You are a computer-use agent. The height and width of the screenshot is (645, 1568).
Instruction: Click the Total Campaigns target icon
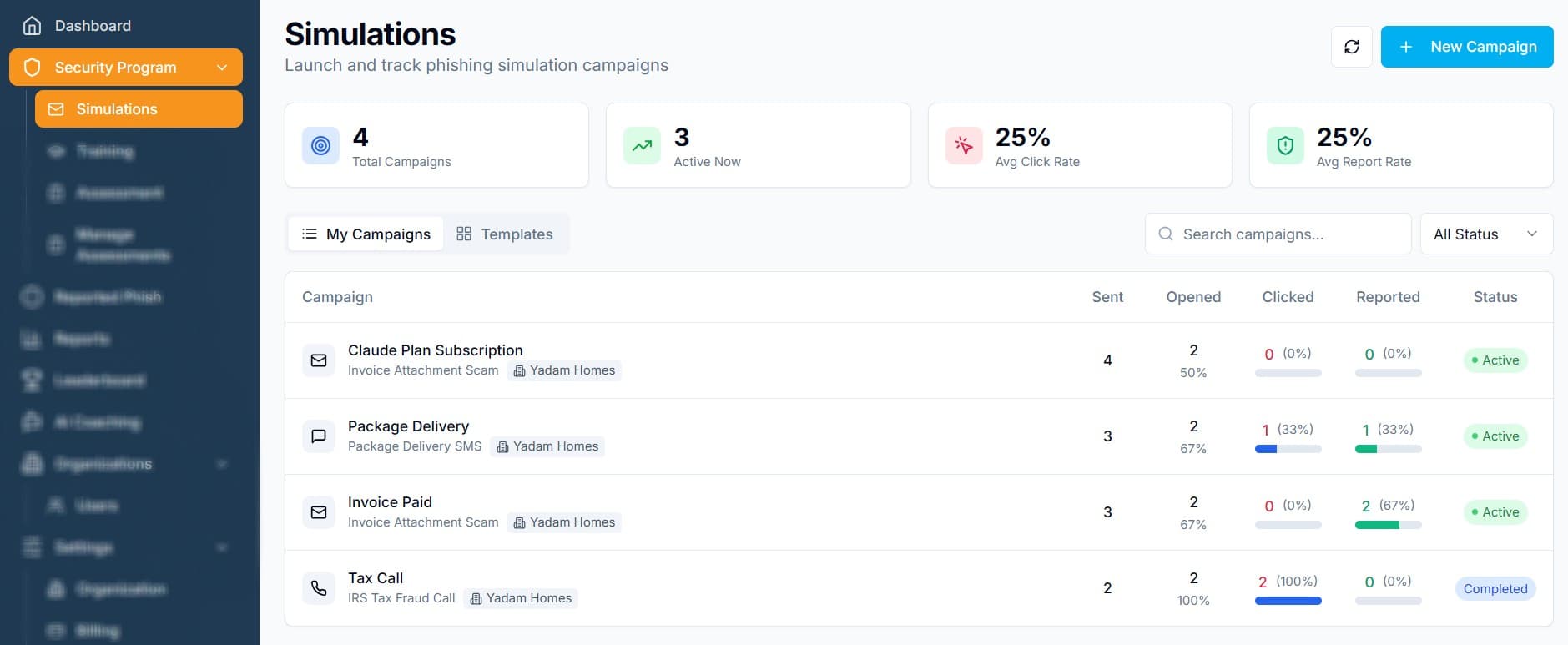[x=320, y=145]
